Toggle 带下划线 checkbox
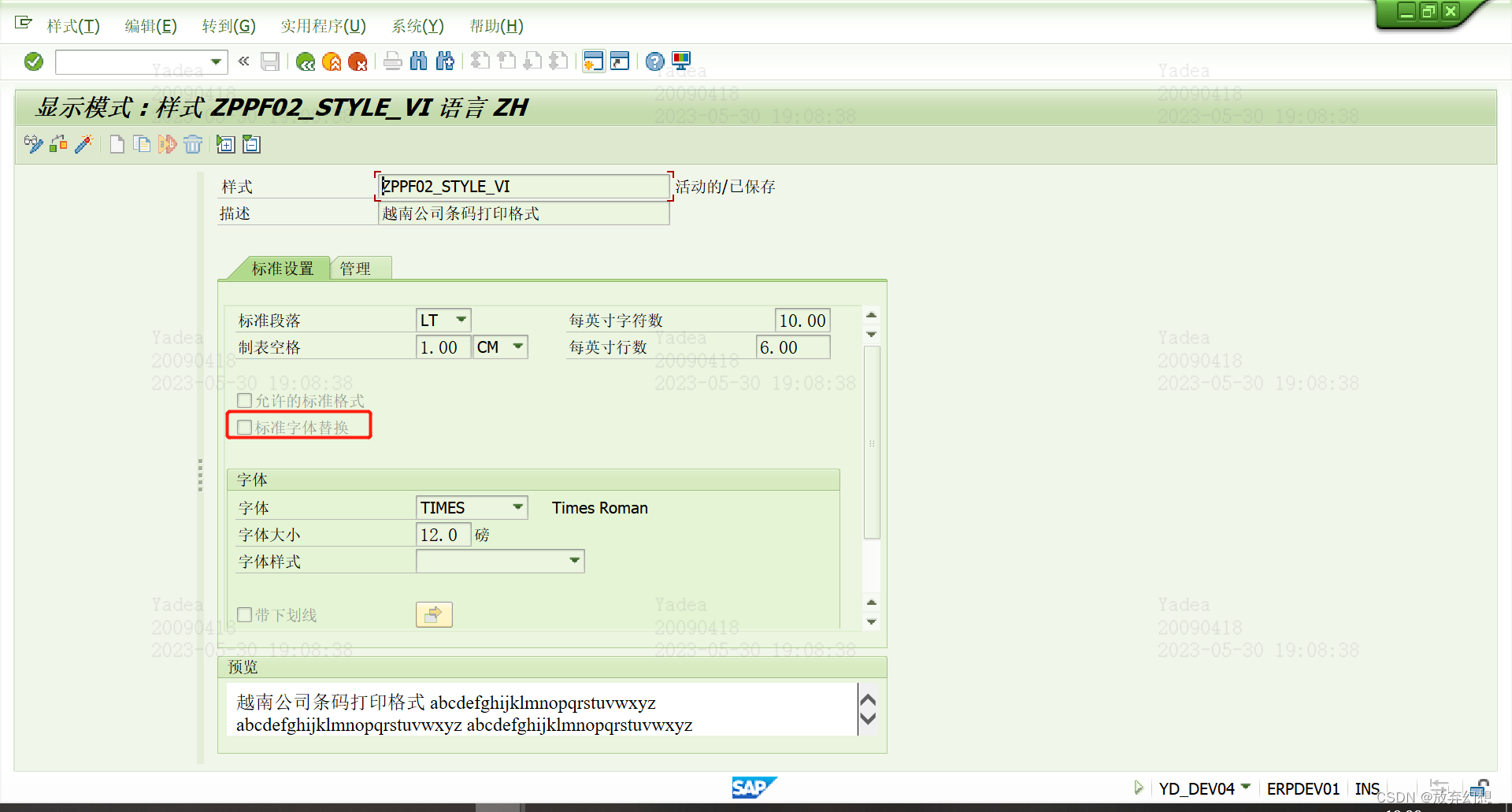The width and height of the screenshot is (1512, 812). click(x=245, y=614)
